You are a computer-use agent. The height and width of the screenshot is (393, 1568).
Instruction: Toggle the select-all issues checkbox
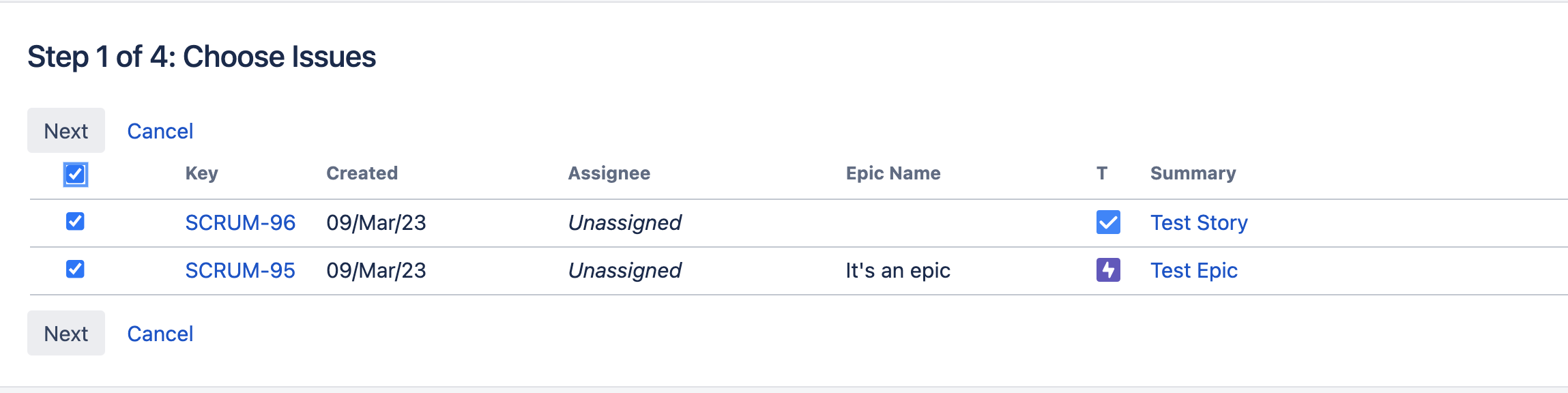pyautogui.click(x=75, y=175)
